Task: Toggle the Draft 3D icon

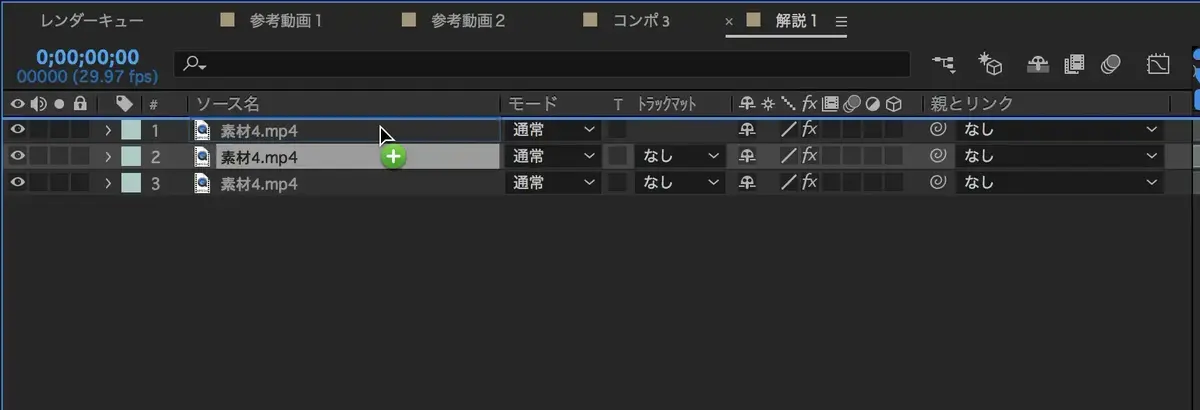Action: [989, 65]
